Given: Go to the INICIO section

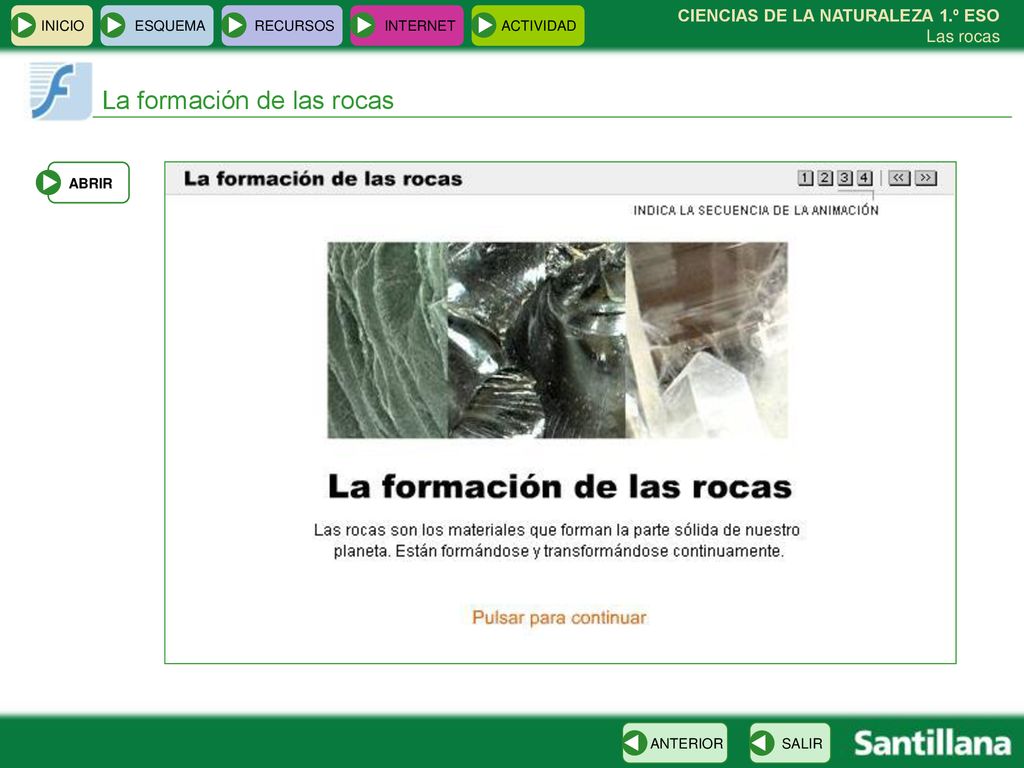Looking at the screenshot, I should point(52,25).
